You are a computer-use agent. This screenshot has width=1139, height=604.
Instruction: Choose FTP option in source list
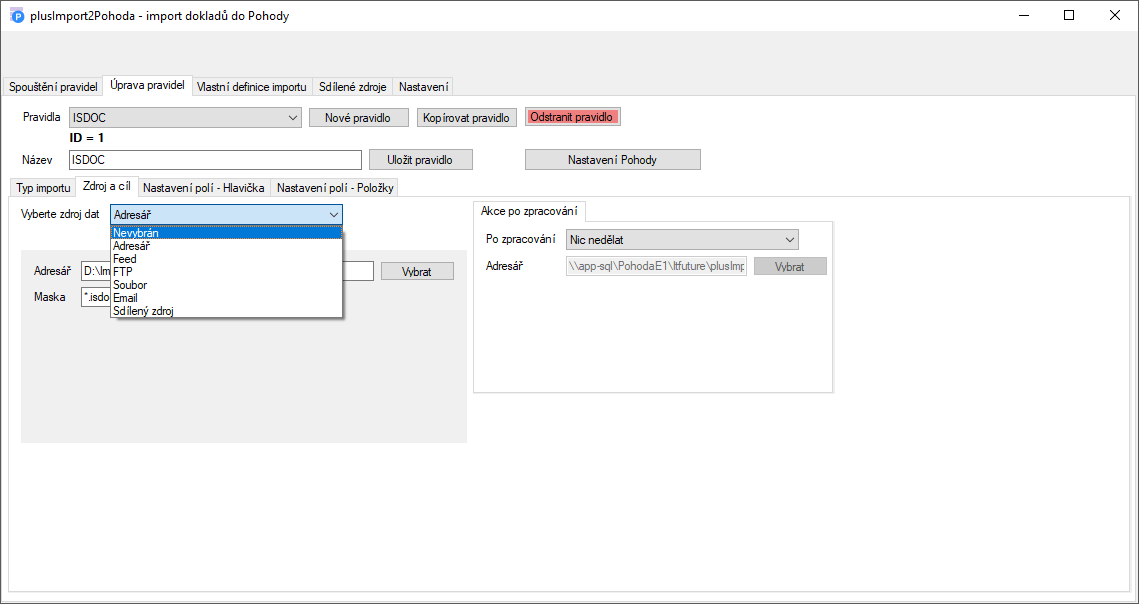(x=226, y=272)
